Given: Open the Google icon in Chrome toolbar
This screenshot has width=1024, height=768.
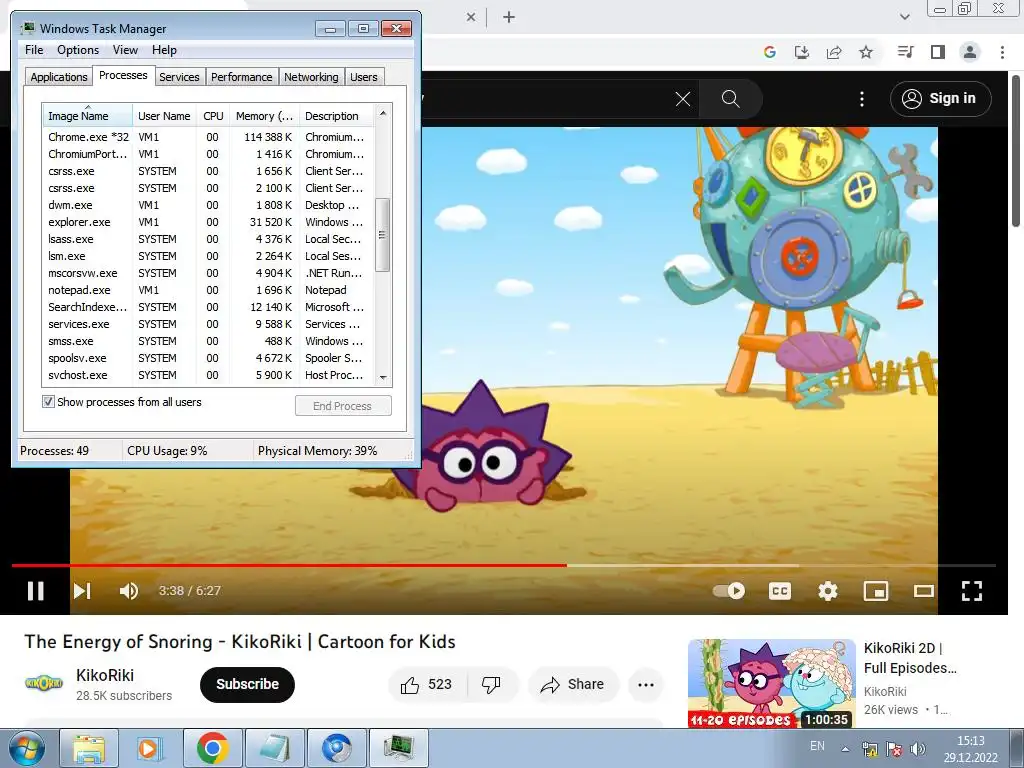Looking at the screenshot, I should (770, 52).
